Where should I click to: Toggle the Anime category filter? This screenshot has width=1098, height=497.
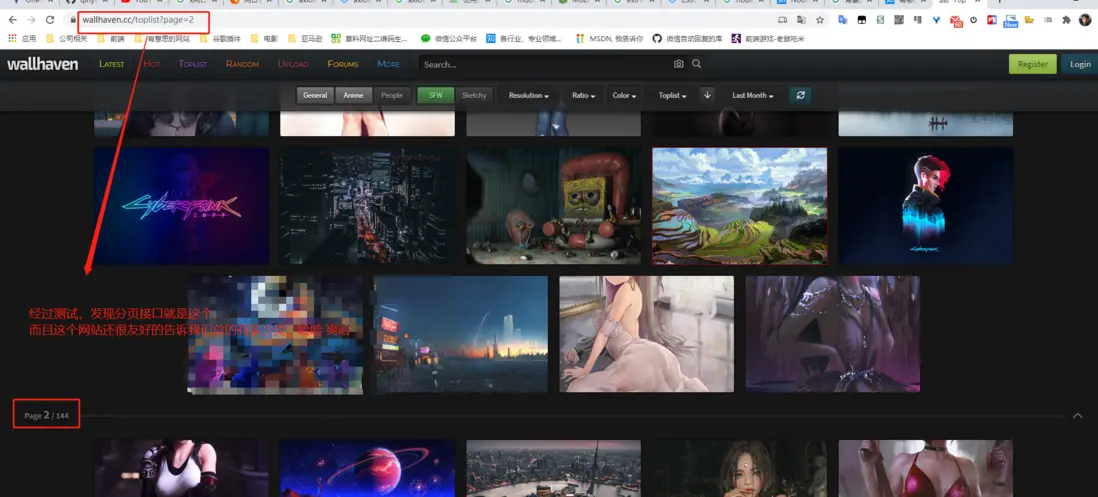tap(353, 95)
